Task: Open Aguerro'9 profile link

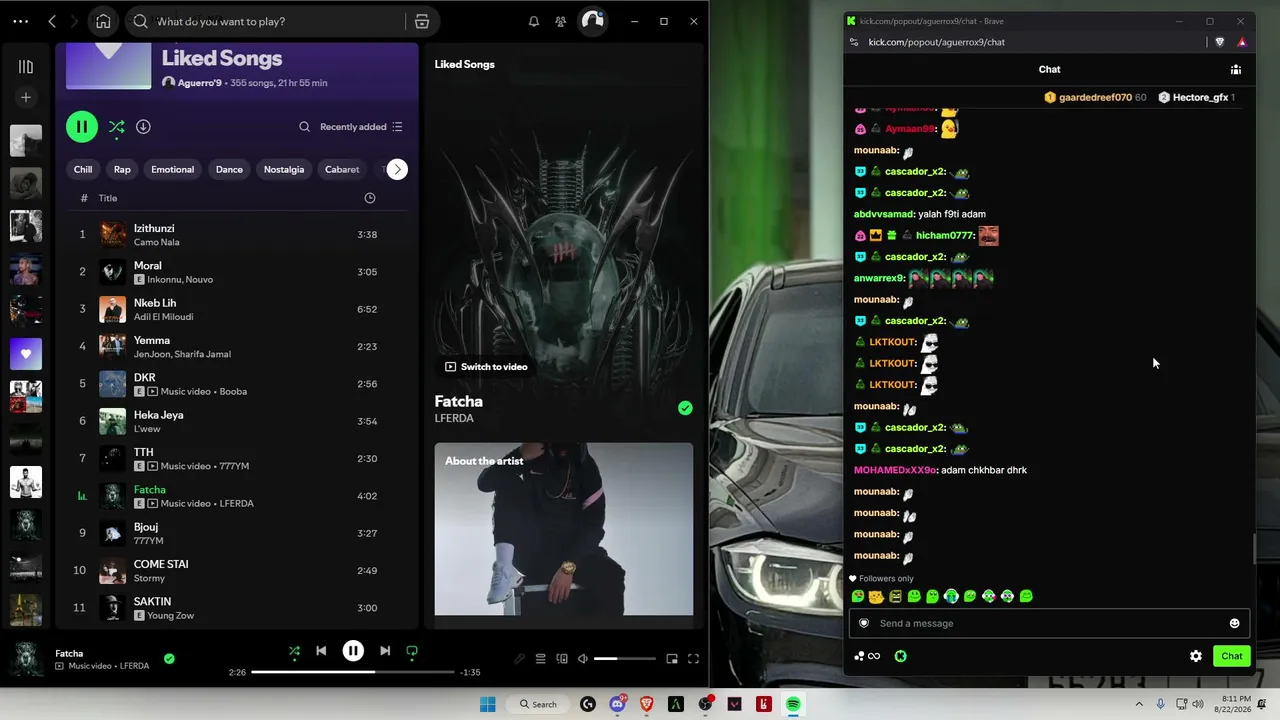Action: (199, 83)
